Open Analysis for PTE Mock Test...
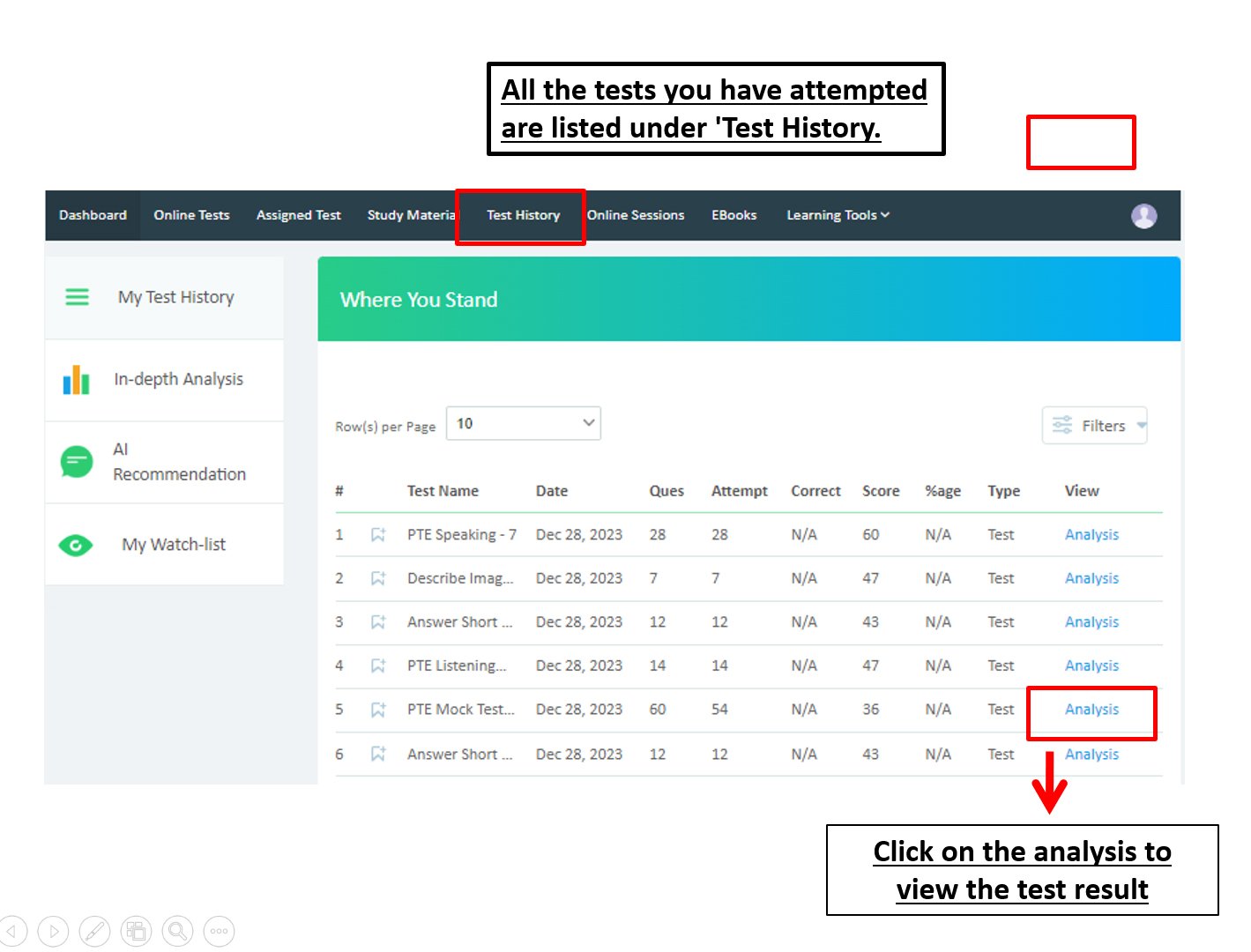 pos(1091,710)
